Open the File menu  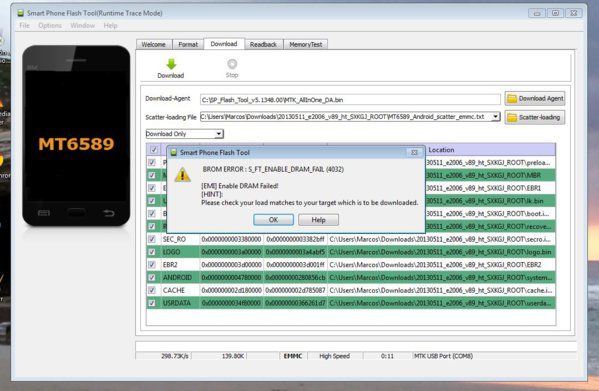pos(24,26)
